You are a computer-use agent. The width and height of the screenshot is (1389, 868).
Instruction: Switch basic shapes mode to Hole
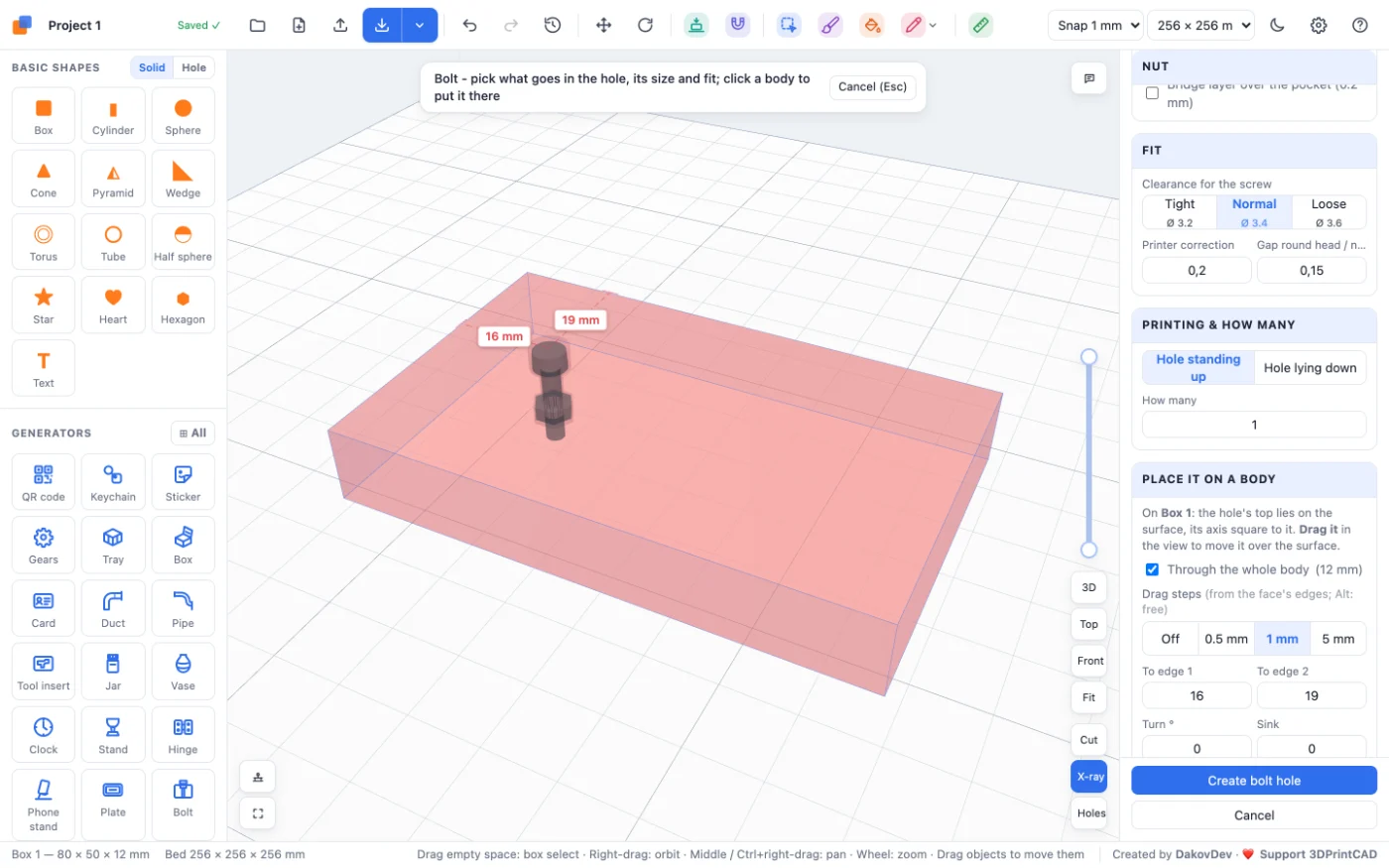[194, 67]
